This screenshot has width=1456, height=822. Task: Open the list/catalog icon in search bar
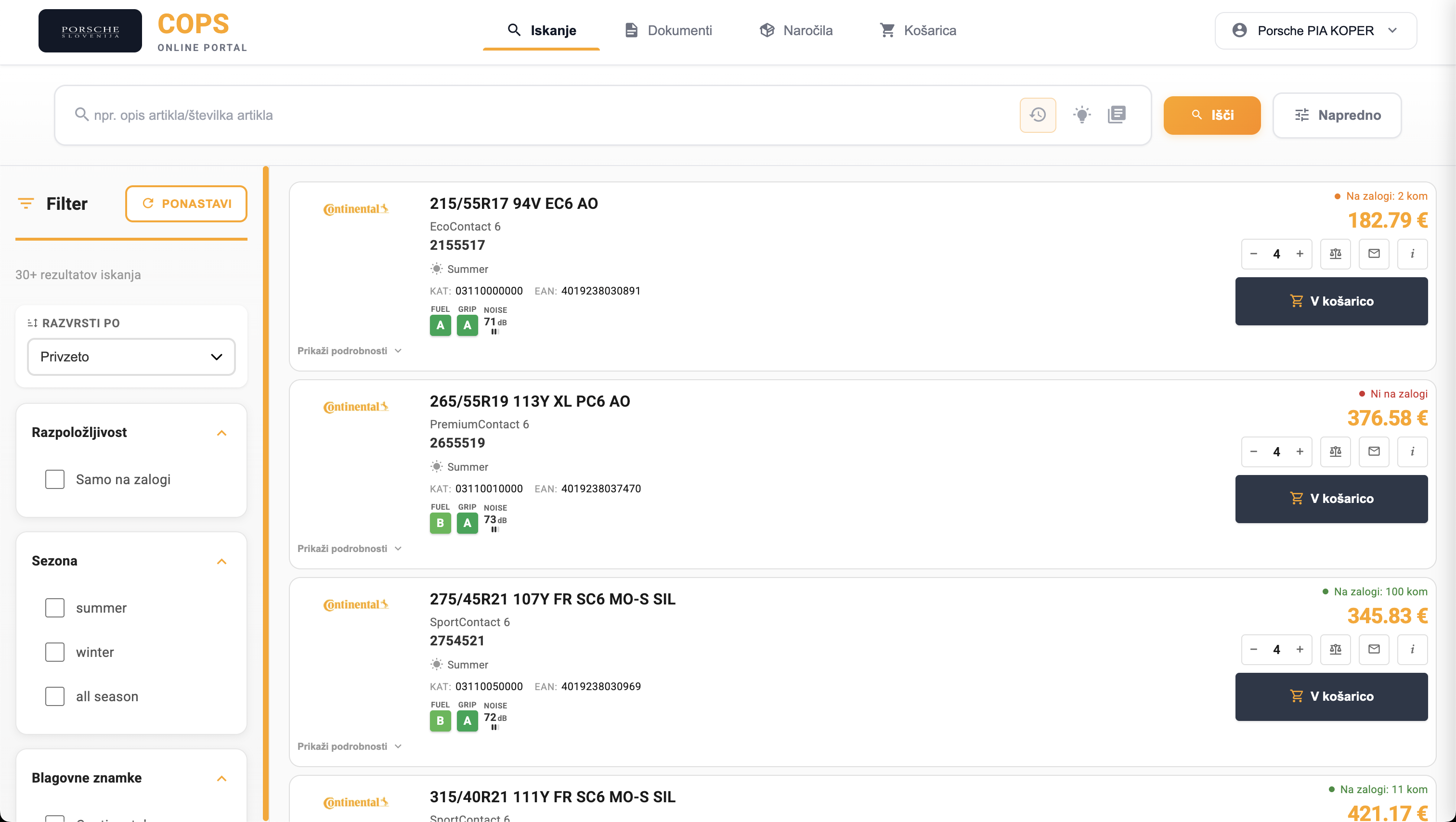(1117, 115)
